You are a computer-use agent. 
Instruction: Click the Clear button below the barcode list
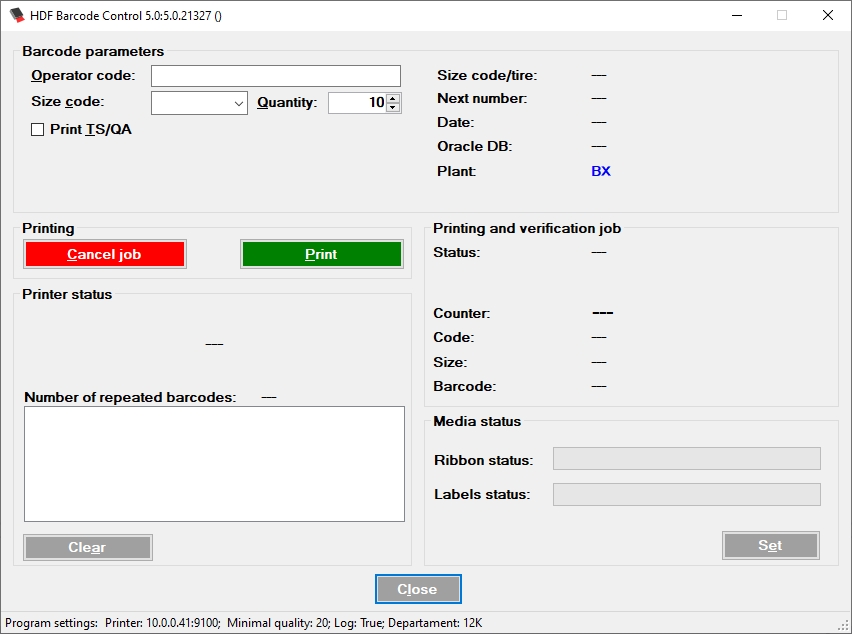87,547
